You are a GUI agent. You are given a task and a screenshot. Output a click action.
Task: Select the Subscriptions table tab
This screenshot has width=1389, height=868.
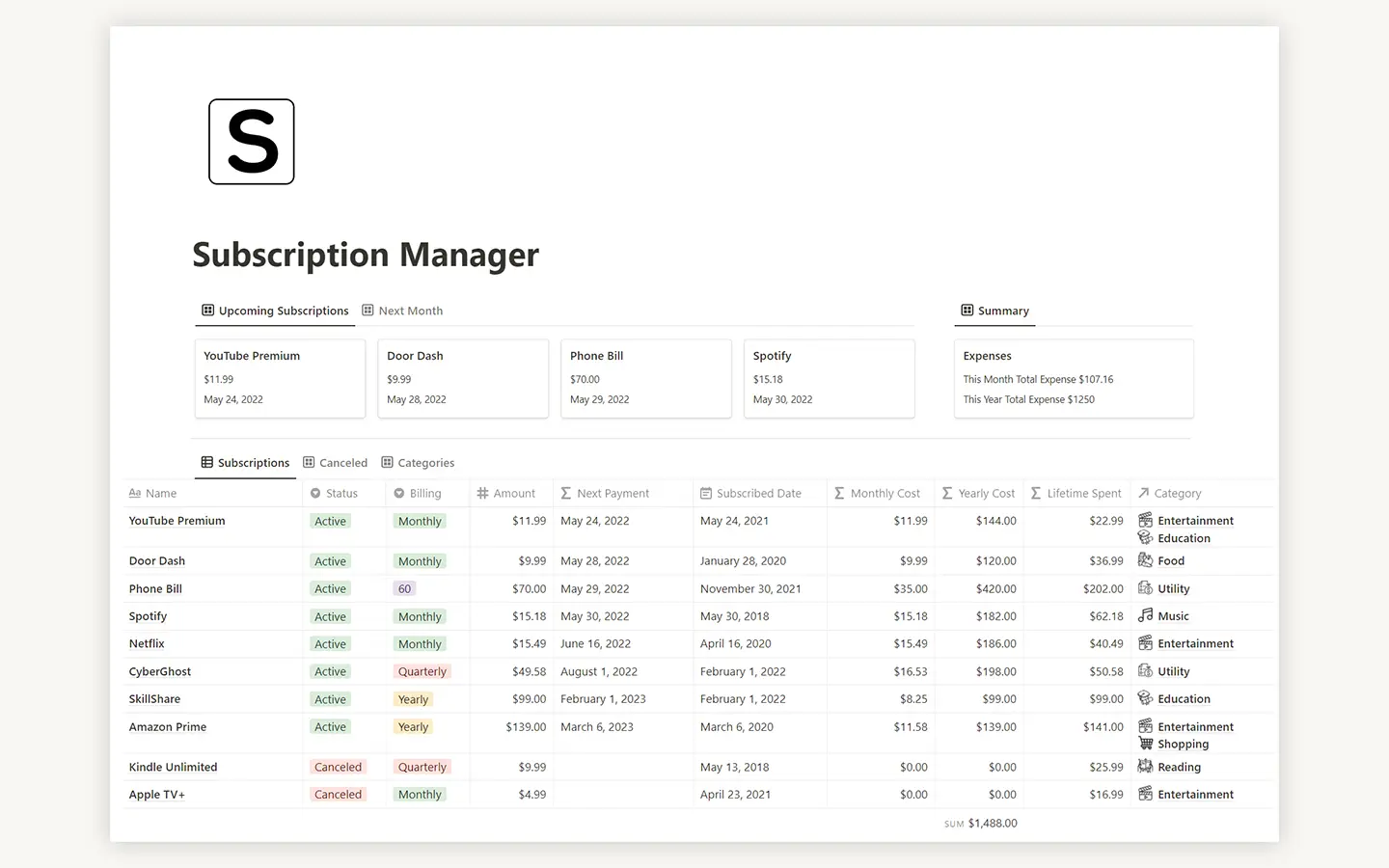(245, 463)
